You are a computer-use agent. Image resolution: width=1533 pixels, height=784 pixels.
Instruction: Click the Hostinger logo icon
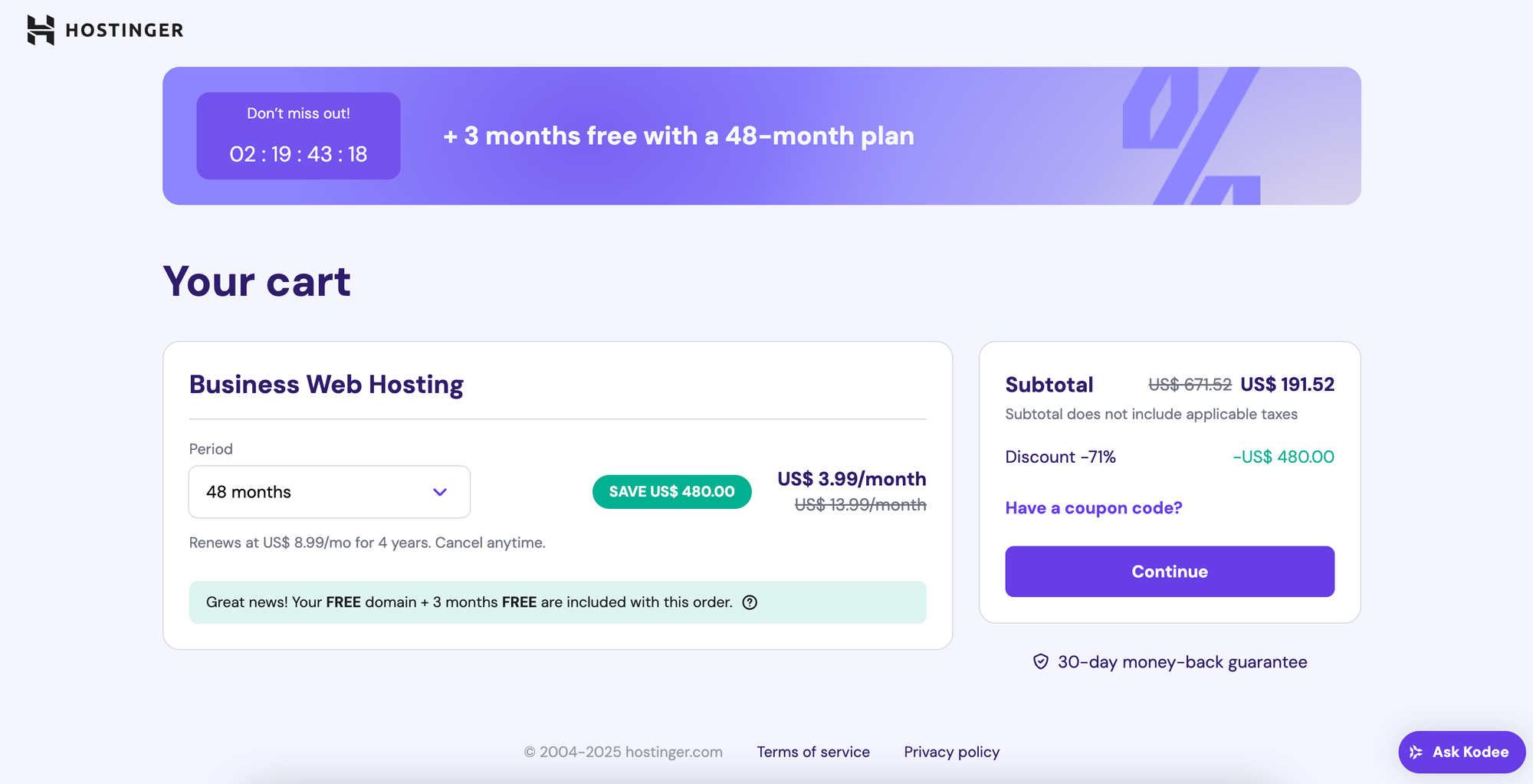pos(41,30)
